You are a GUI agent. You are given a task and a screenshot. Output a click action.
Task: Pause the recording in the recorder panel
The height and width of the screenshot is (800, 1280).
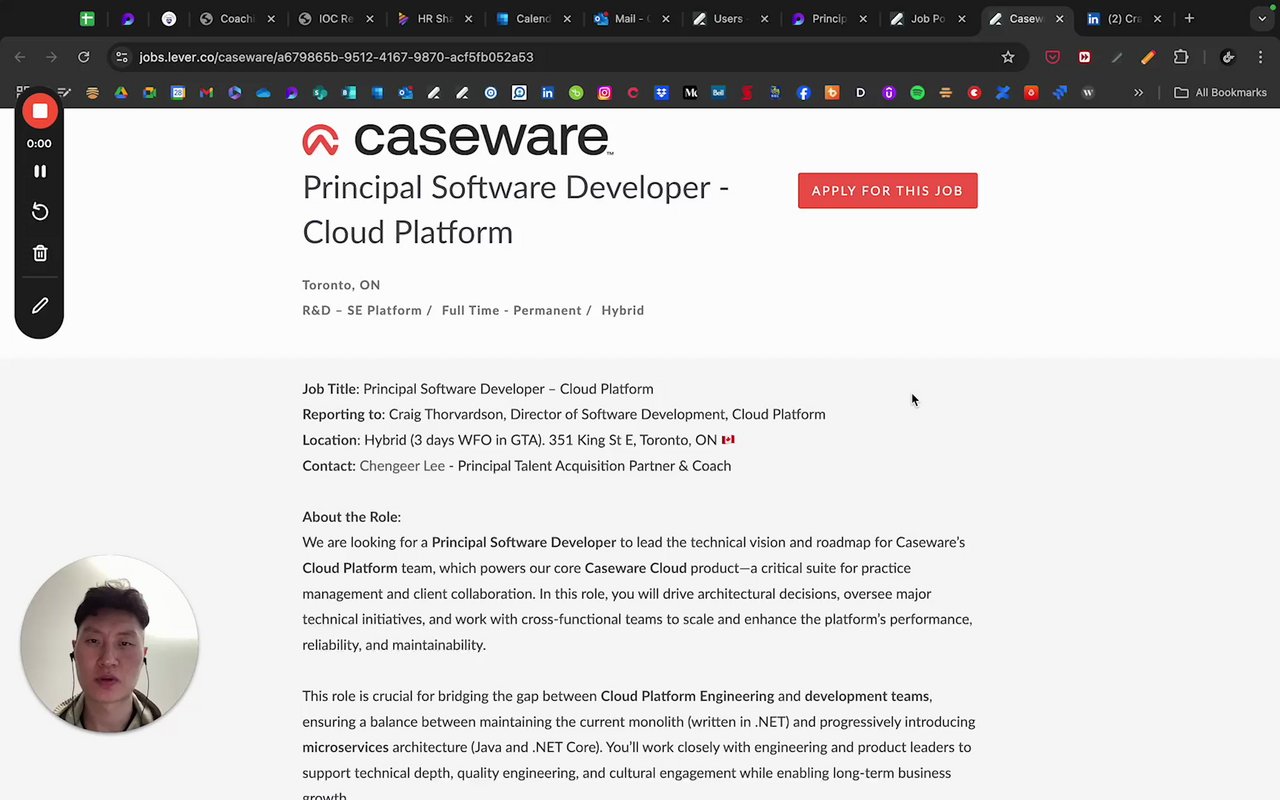pos(40,171)
